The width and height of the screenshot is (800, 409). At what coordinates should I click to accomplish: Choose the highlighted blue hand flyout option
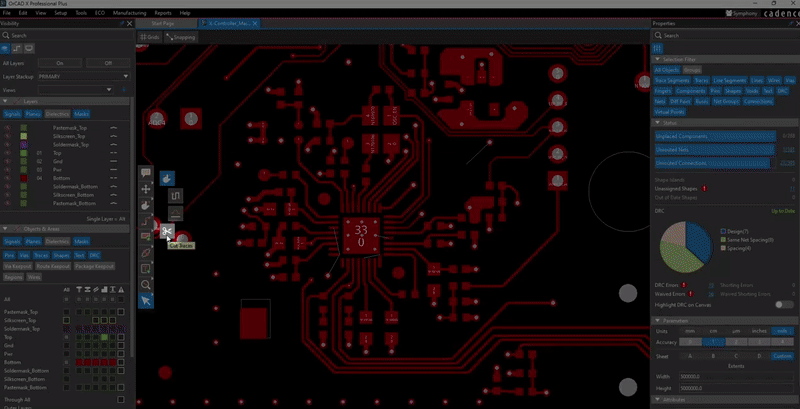tap(167, 178)
